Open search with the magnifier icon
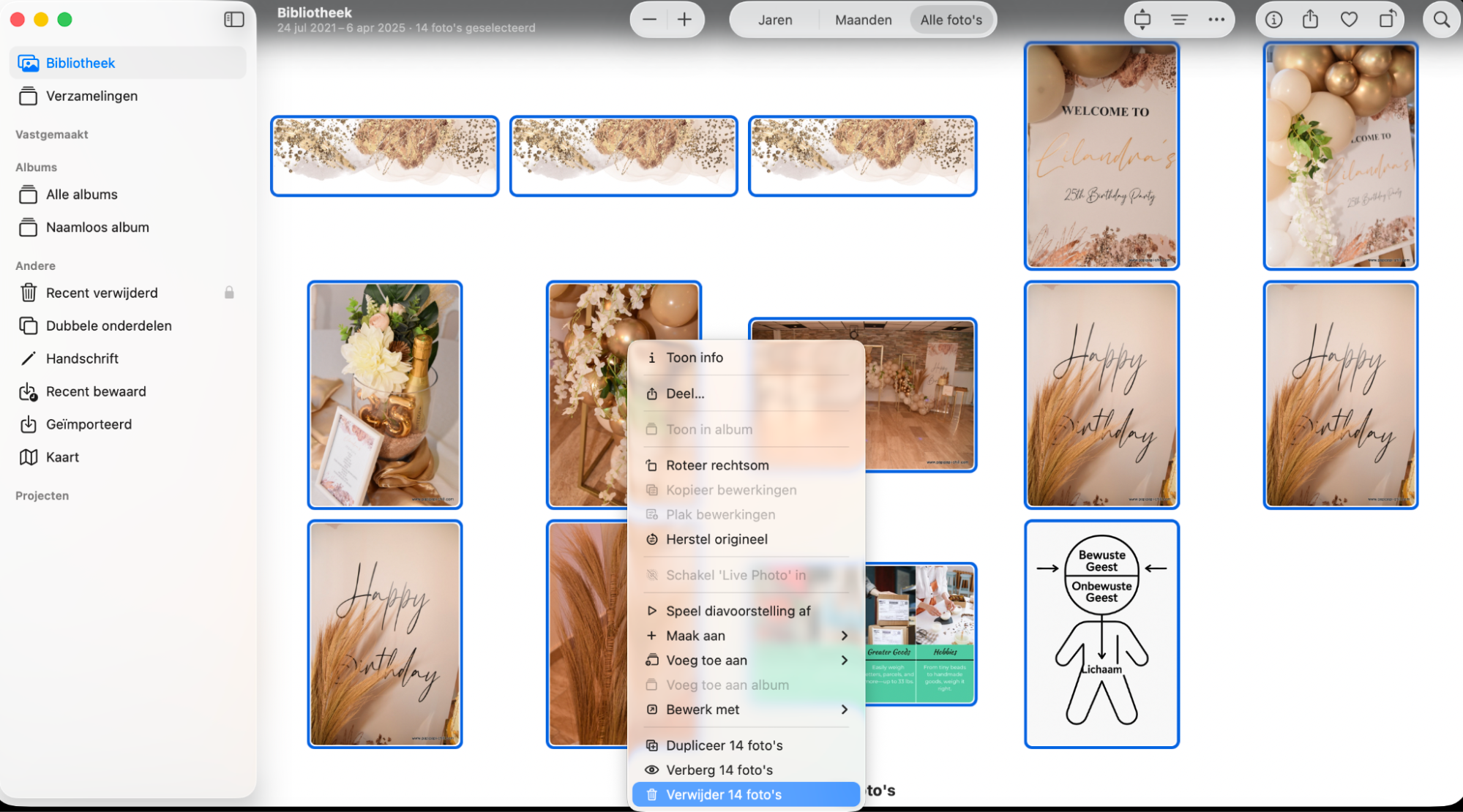Viewport: 1463px width, 812px height. (1440, 20)
